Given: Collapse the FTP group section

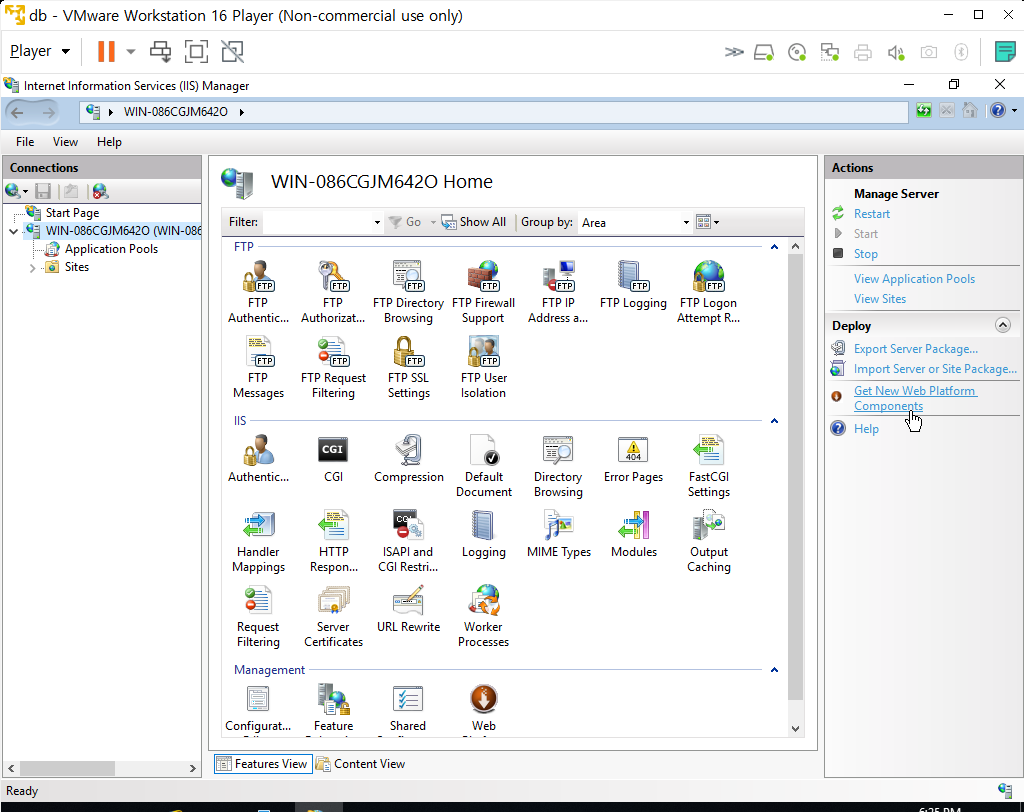Looking at the screenshot, I should (775, 247).
